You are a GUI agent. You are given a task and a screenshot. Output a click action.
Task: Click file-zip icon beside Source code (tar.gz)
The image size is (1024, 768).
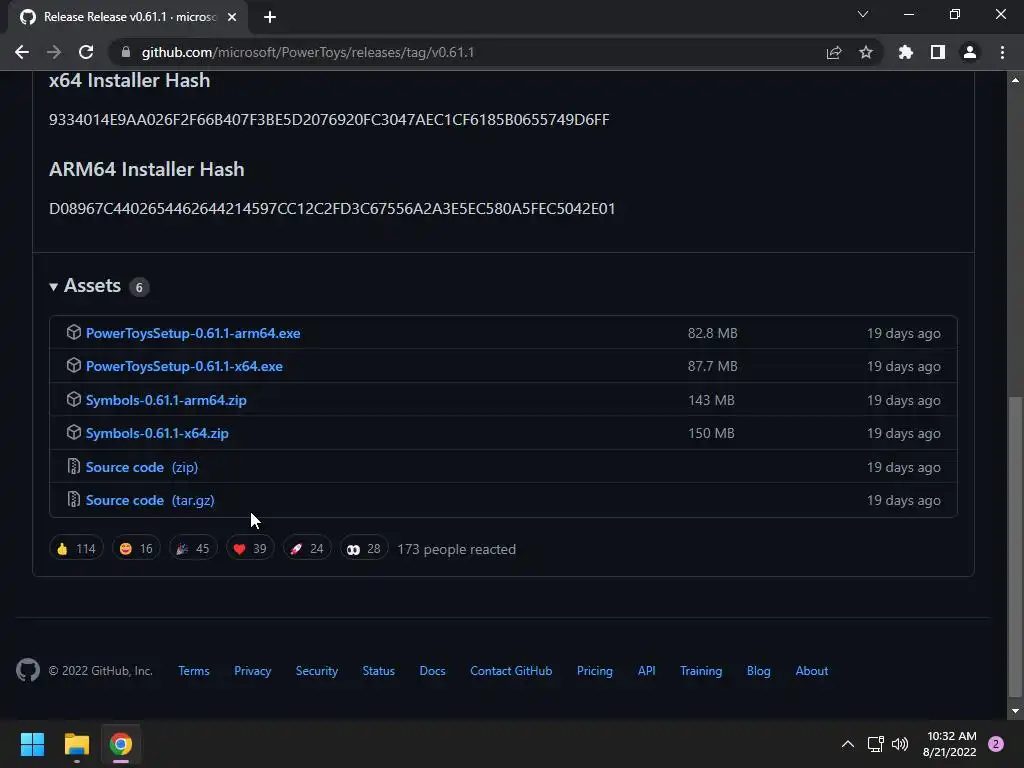[74, 500]
